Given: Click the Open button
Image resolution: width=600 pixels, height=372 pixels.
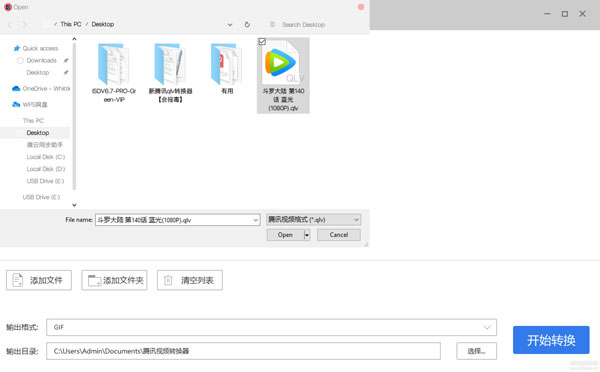Looking at the screenshot, I should click(x=285, y=235).
